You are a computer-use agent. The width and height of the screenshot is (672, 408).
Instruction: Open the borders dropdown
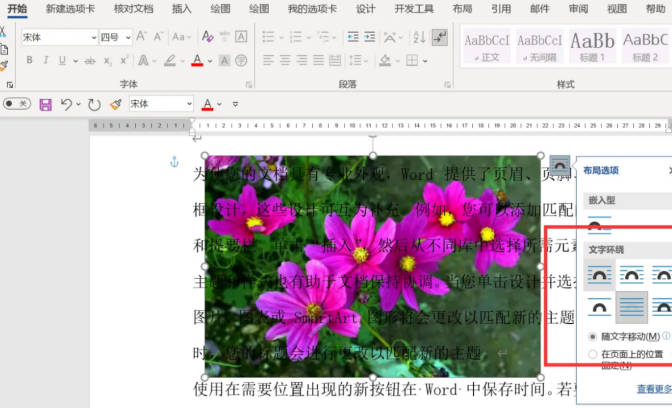pyautogui.click(x=425, y=61)
